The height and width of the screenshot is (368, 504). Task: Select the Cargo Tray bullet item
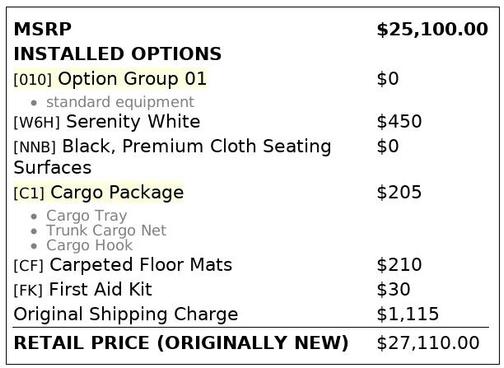[87, 216]
